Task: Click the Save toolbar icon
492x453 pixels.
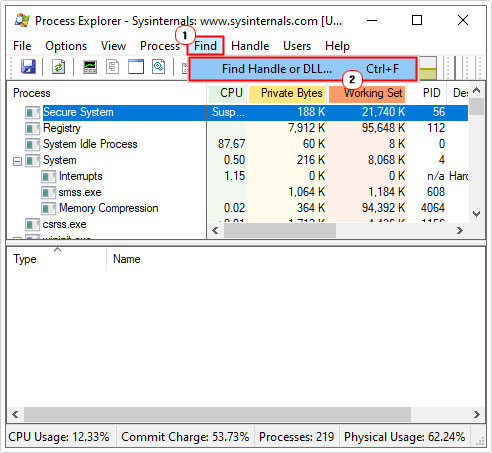Action: (x=28, y=67)
